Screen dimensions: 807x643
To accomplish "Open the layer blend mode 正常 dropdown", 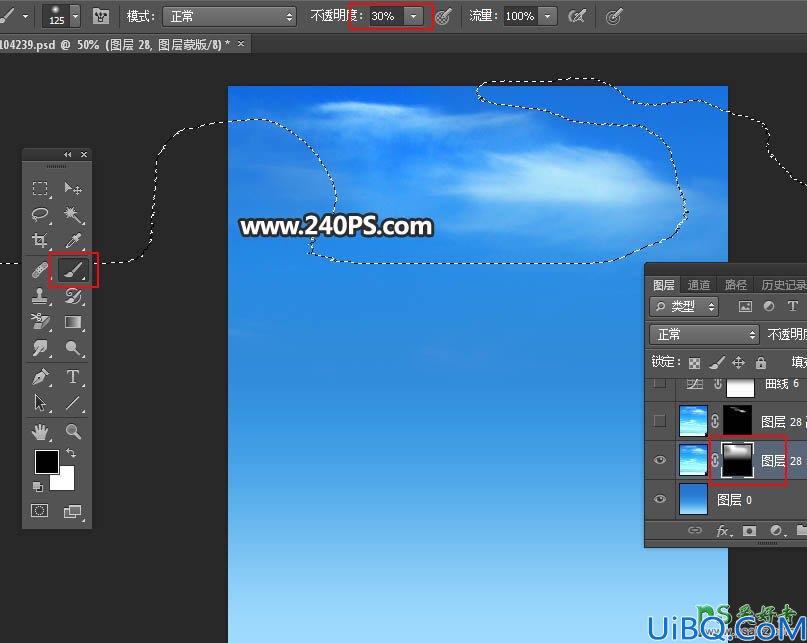I will (704, 335).
